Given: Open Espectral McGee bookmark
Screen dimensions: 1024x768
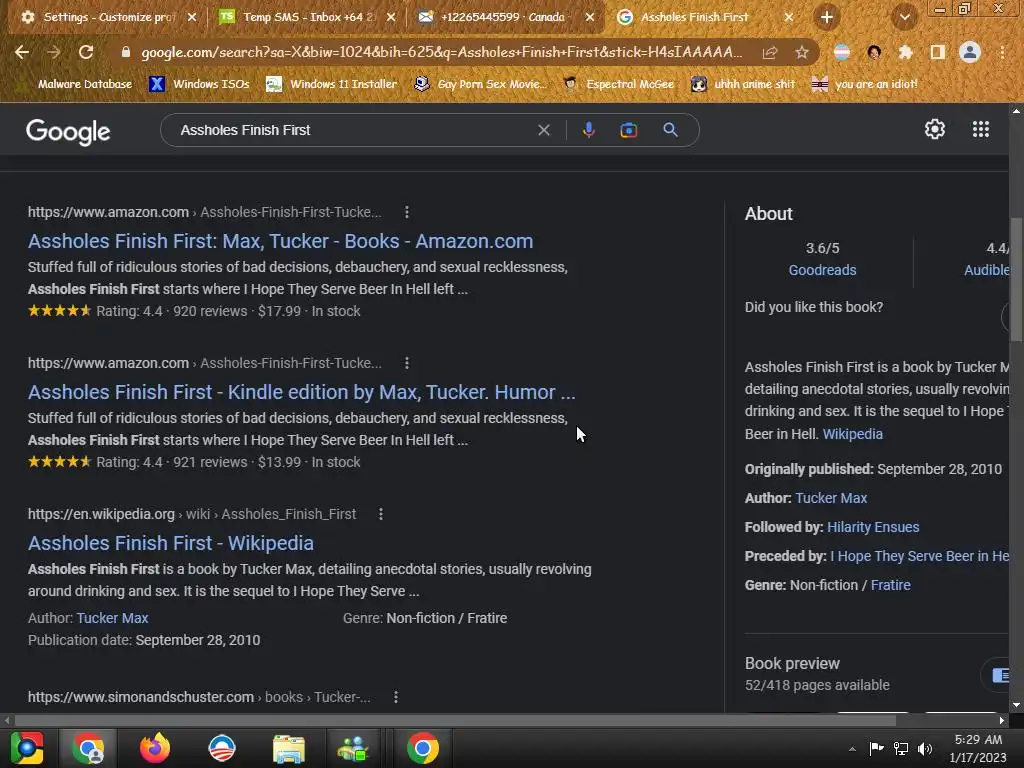Looking at the screenshot, I should click(x=618, y=84).
